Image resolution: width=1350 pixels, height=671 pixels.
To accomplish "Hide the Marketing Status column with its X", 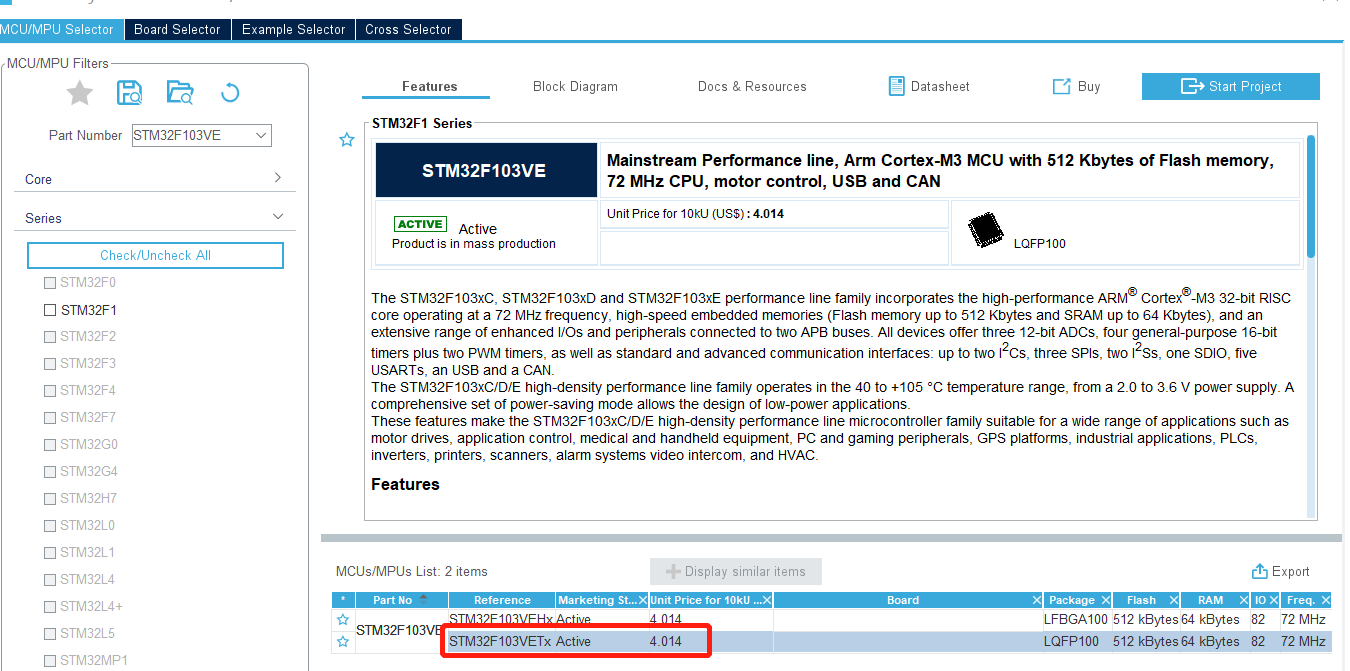I will (x=642, y=600).
